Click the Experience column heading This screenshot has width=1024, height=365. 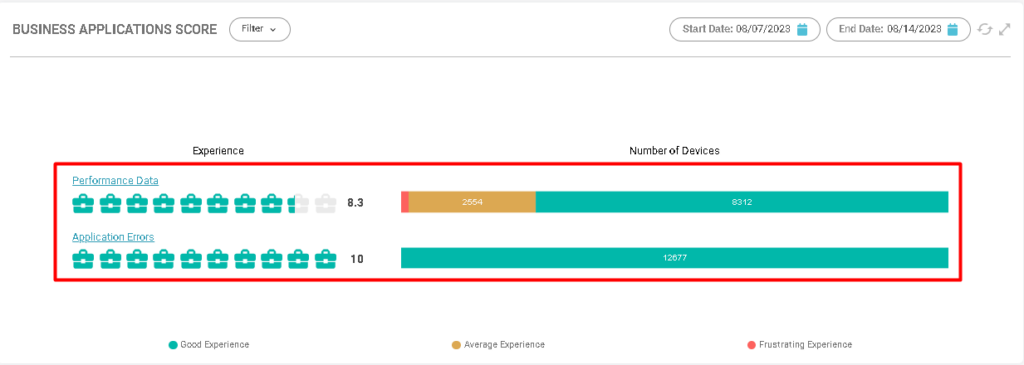[x=218, y=151]
